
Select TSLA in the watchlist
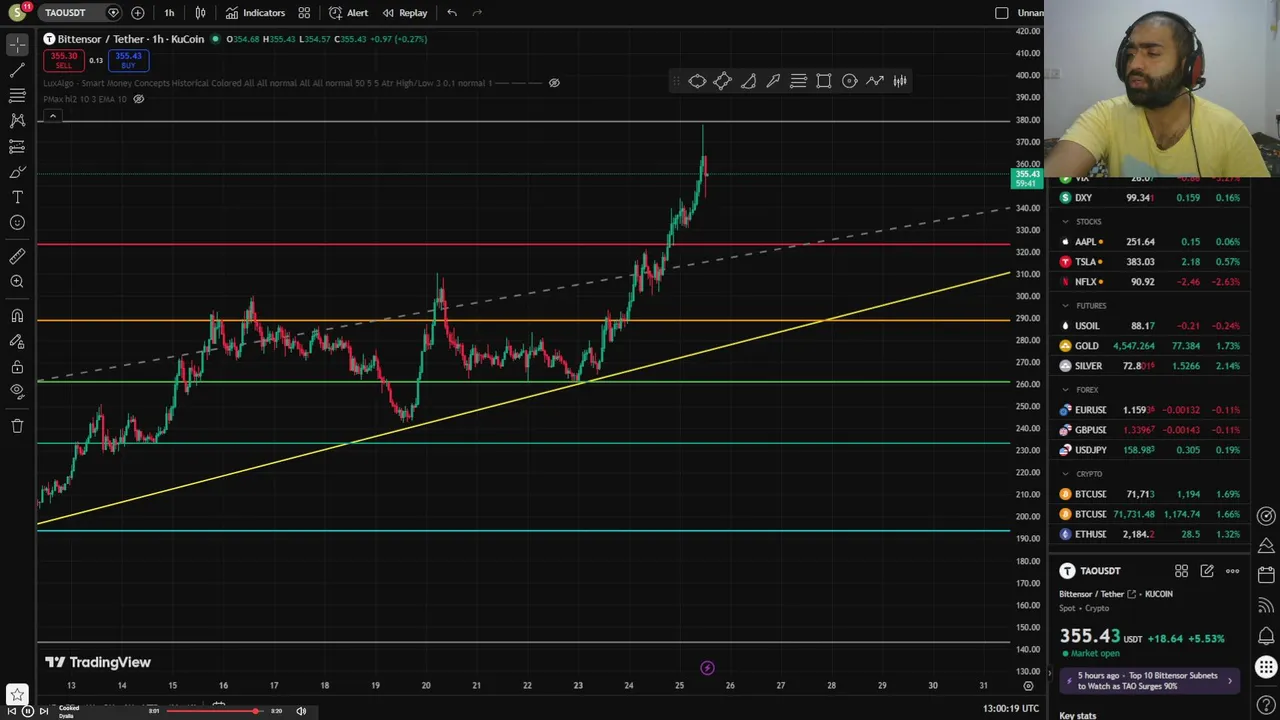click(1149, 262)
